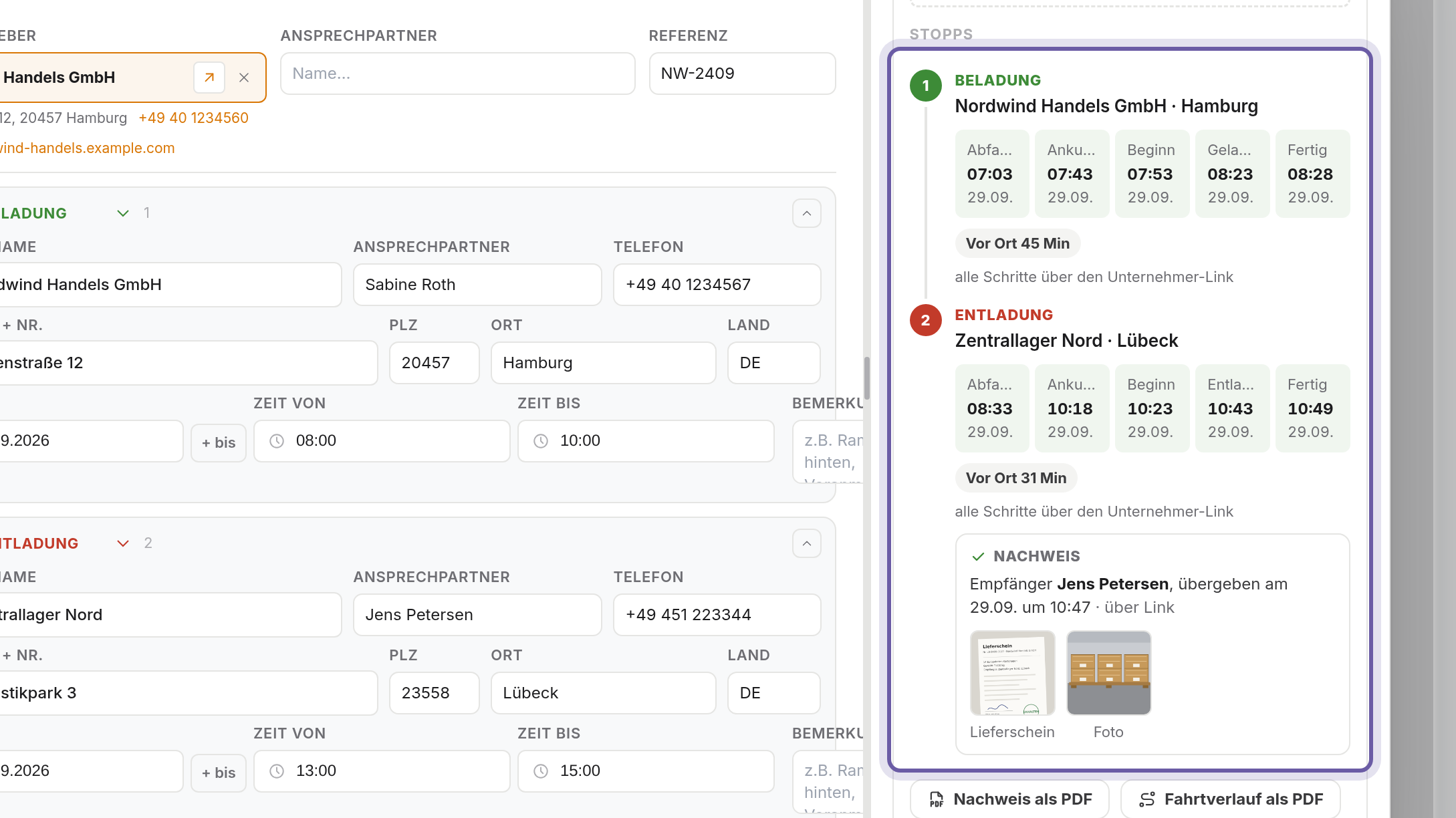Click the Vor Ort 45 Min badge
Viewport: 1456px width, 818px height.
[x=1017, y=243]
